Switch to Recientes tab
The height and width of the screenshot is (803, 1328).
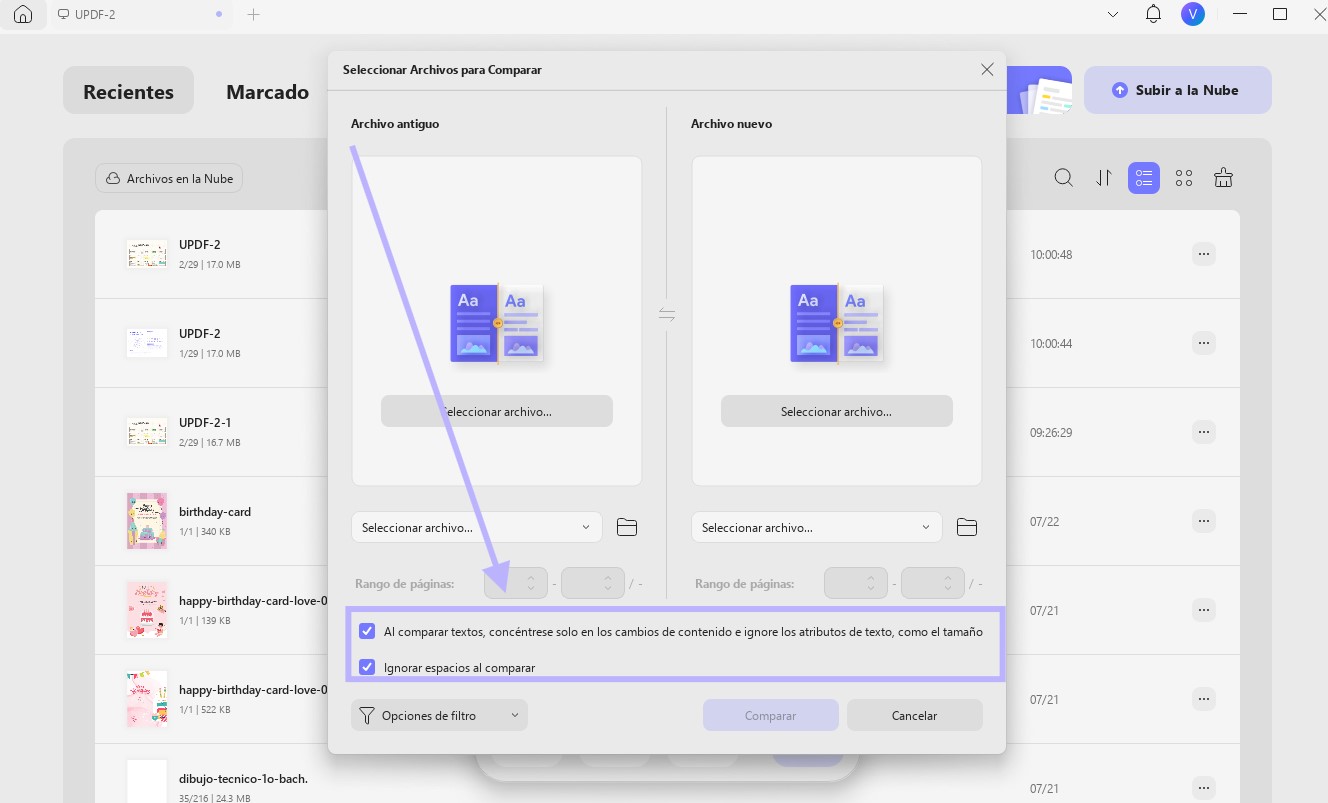(x=128, y=91)
